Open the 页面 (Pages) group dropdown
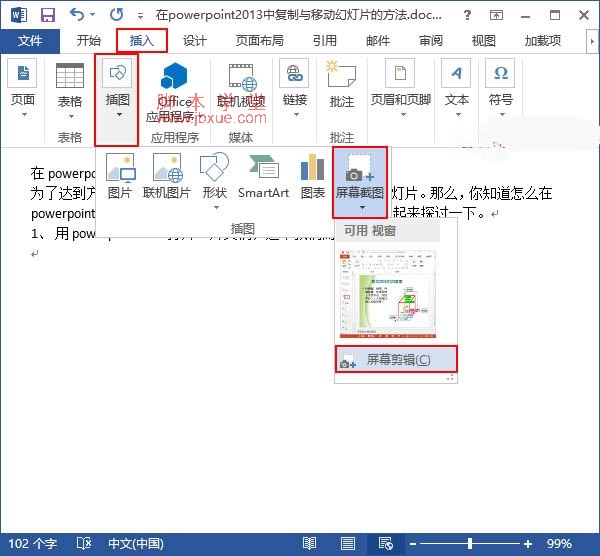This screenshot has height=556, width=600. click(23, 89)
